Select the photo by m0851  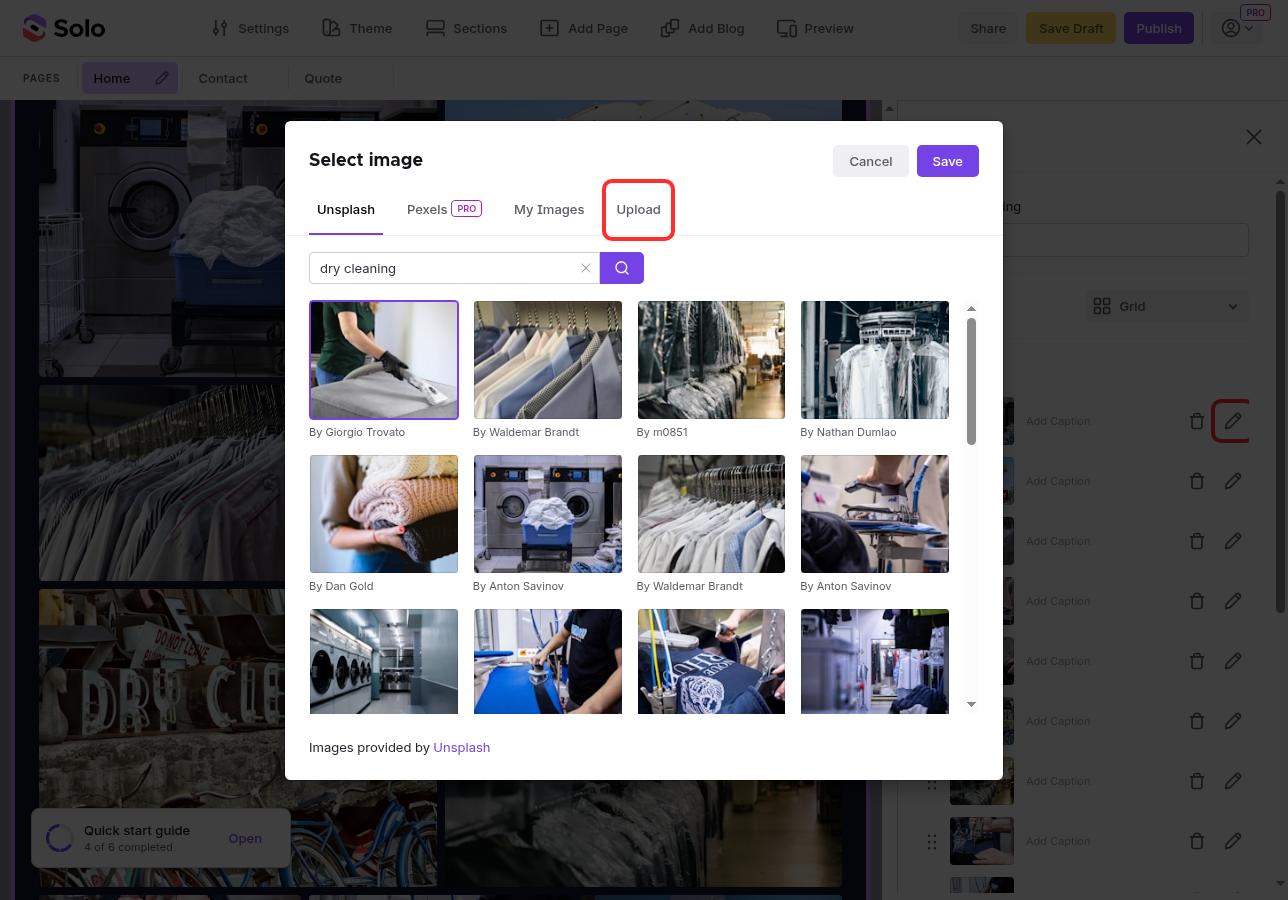[x=712, y=360]
